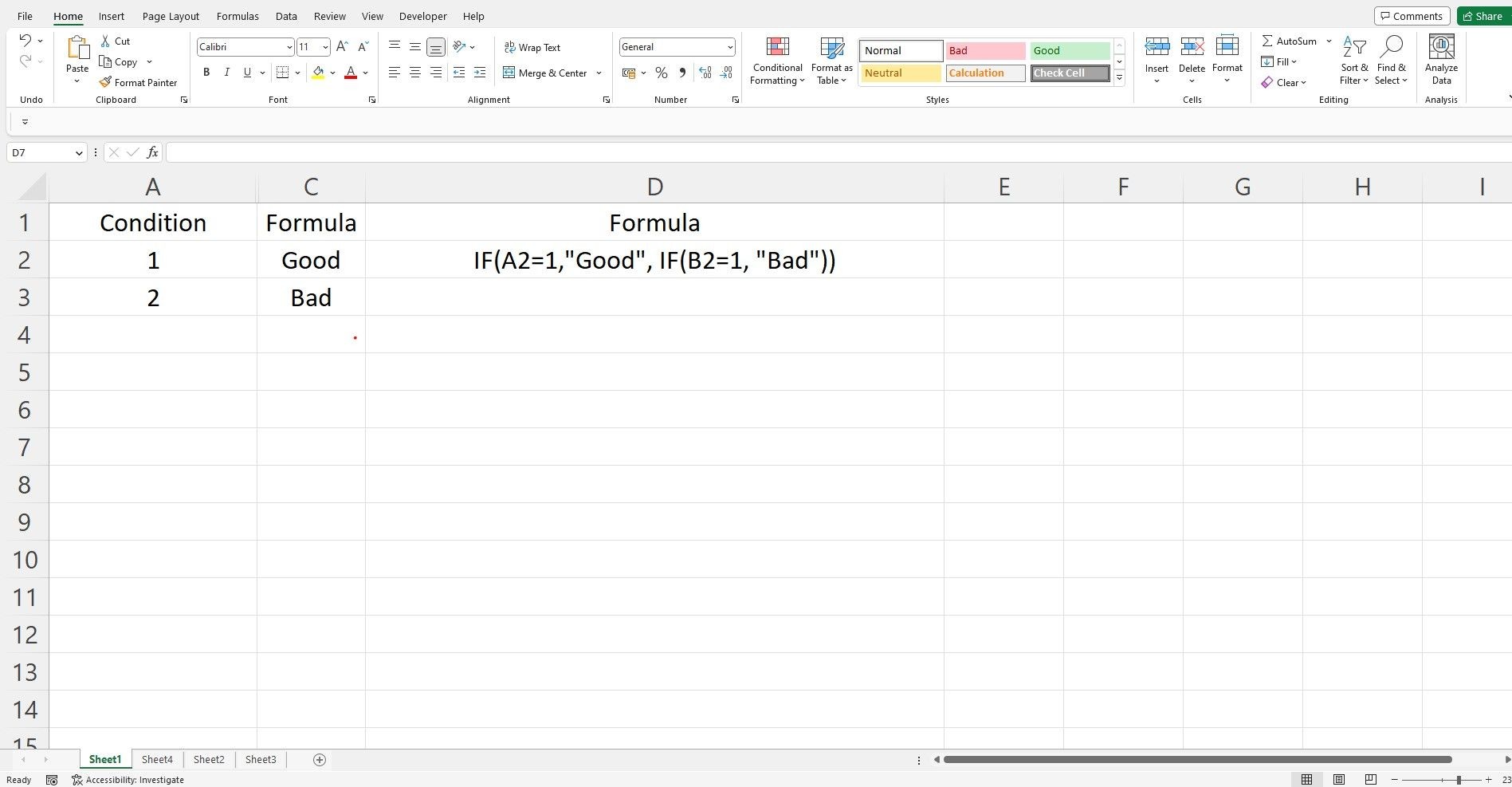
Task: Open the font name Calibri dropdown
Action: (x=289, y=47)
